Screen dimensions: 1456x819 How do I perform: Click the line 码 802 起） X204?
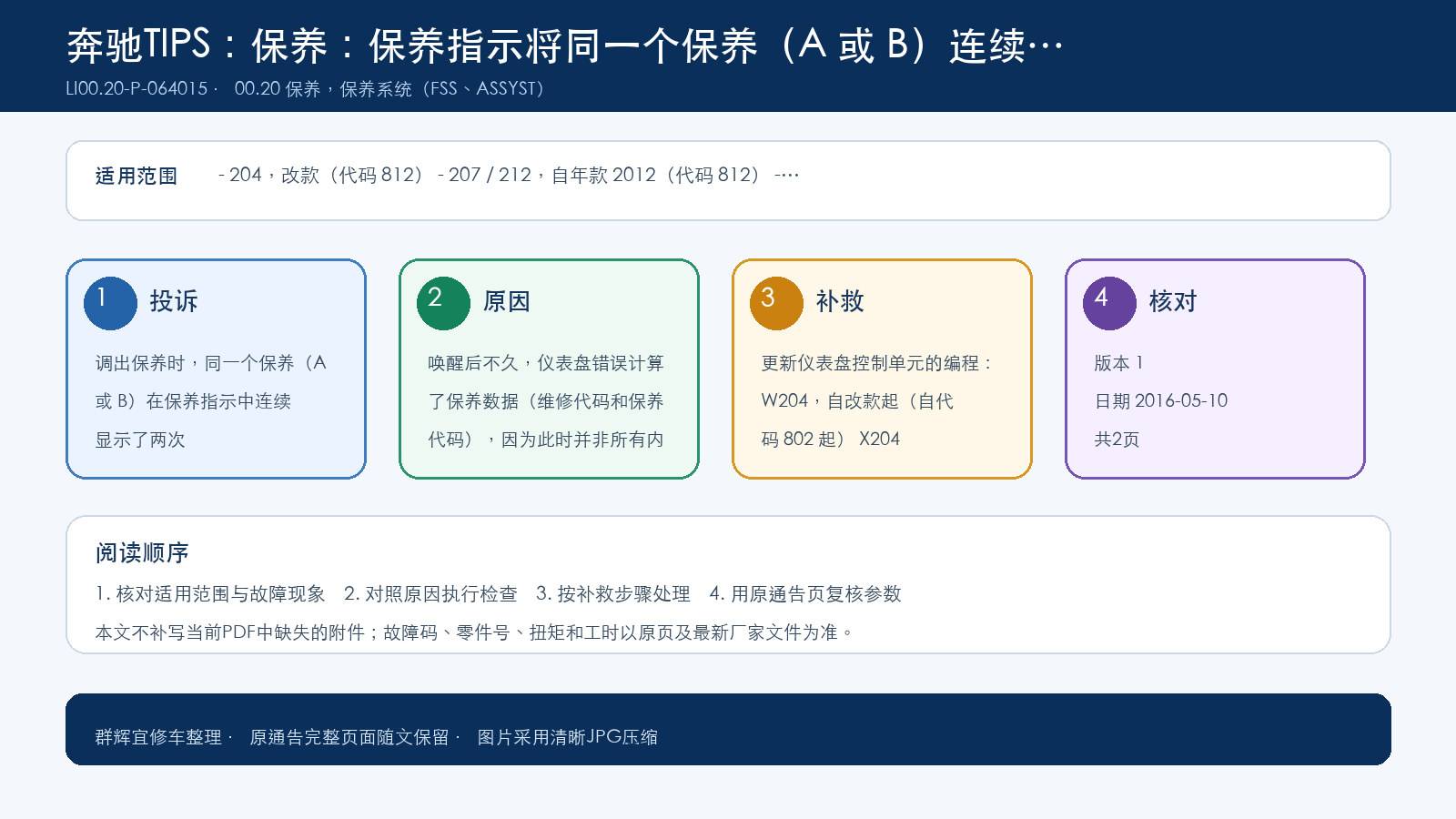coord(831,440)
